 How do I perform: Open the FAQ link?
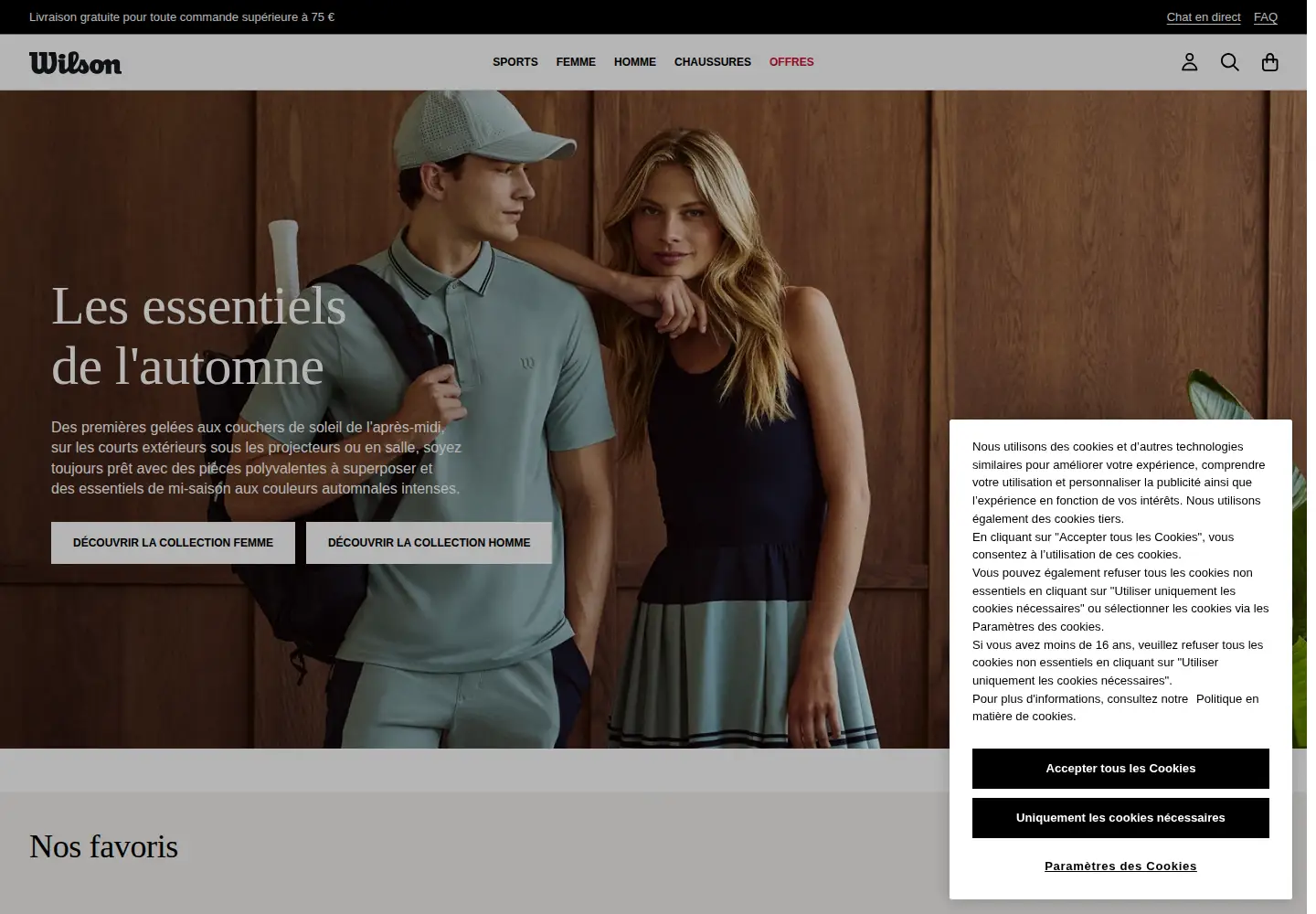point(1266,17)
